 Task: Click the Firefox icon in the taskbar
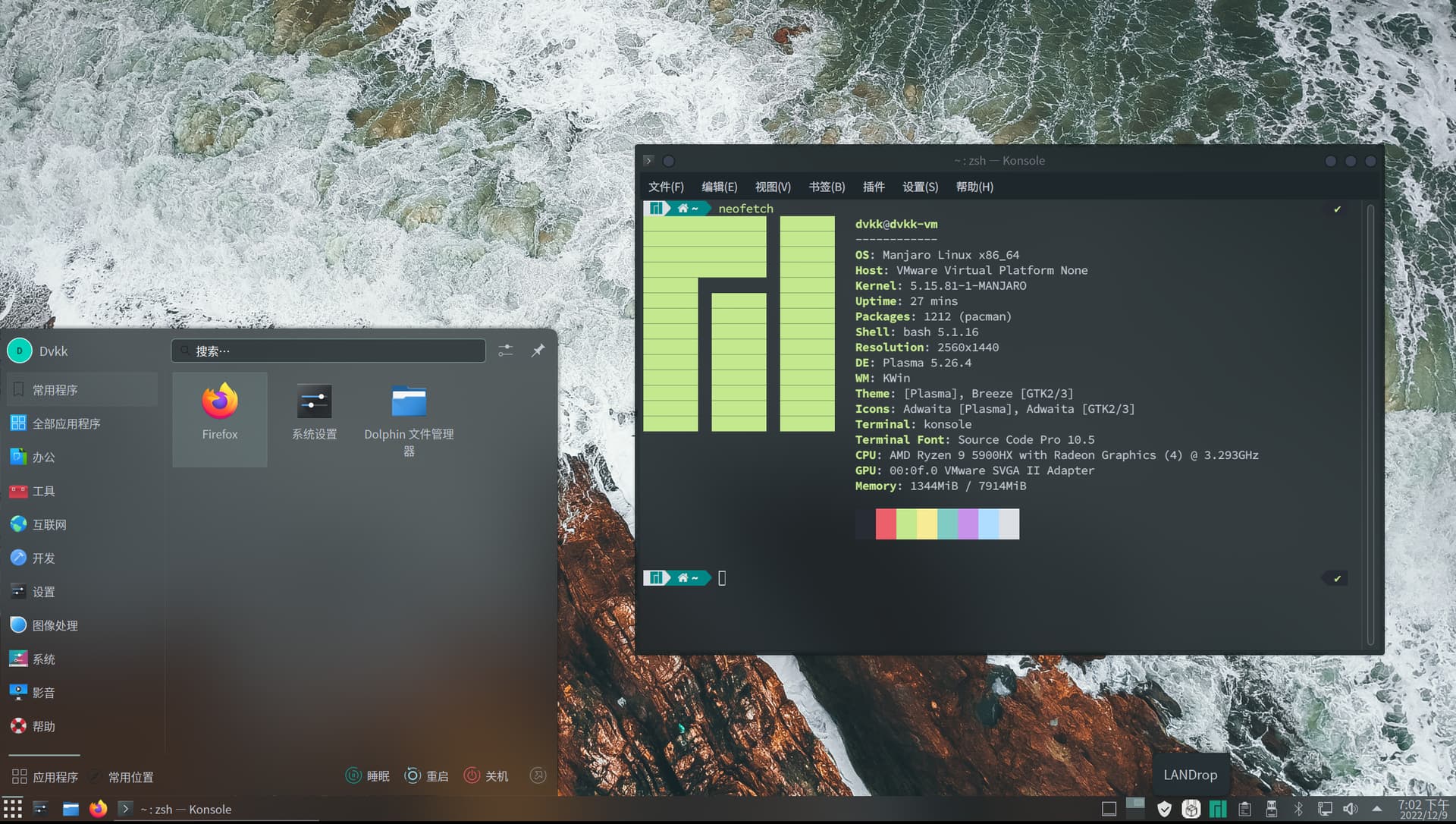98,809
